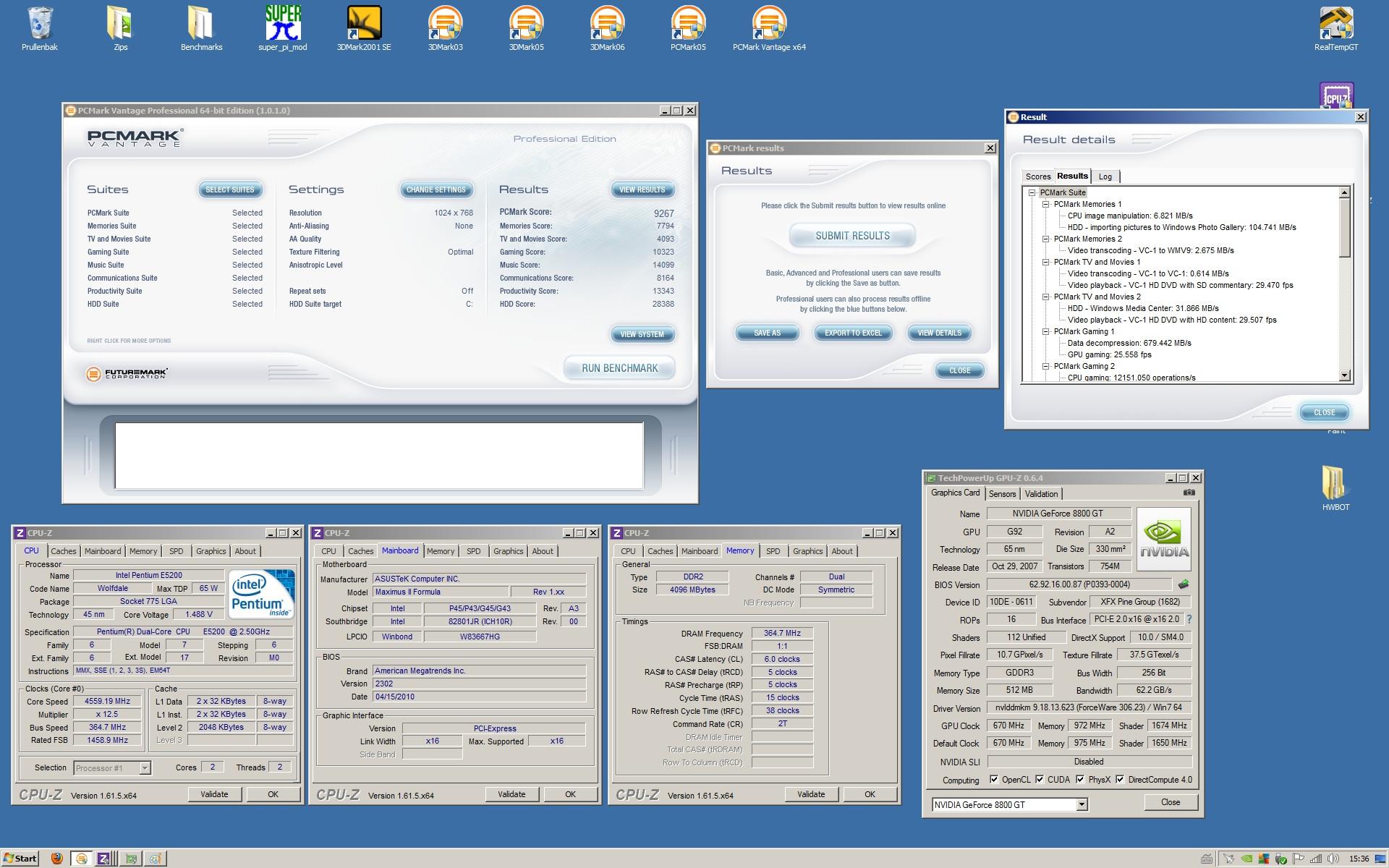The width and height of the screenshot is (1389, 868).
Task: Click Result details scrollbar thumb
Action: (1345, 227)
